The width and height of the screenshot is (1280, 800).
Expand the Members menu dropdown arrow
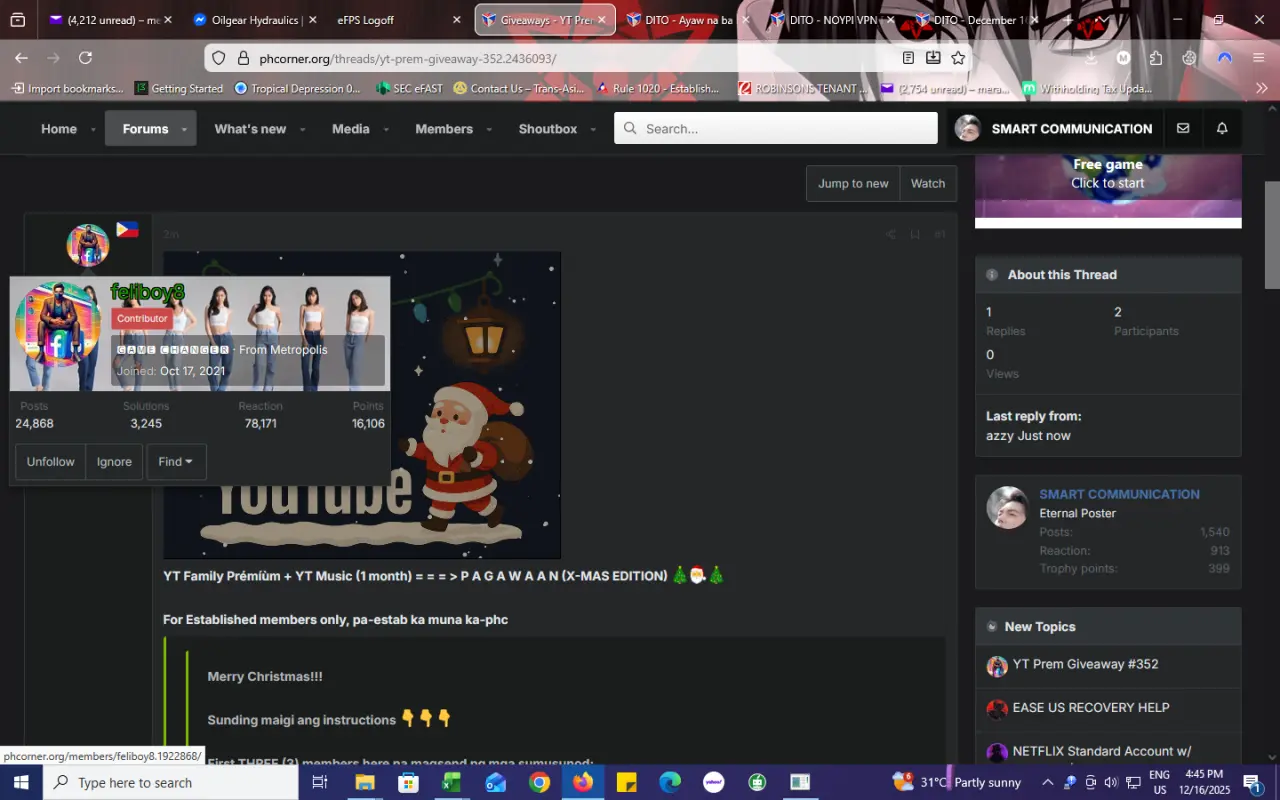pos(489,129)
